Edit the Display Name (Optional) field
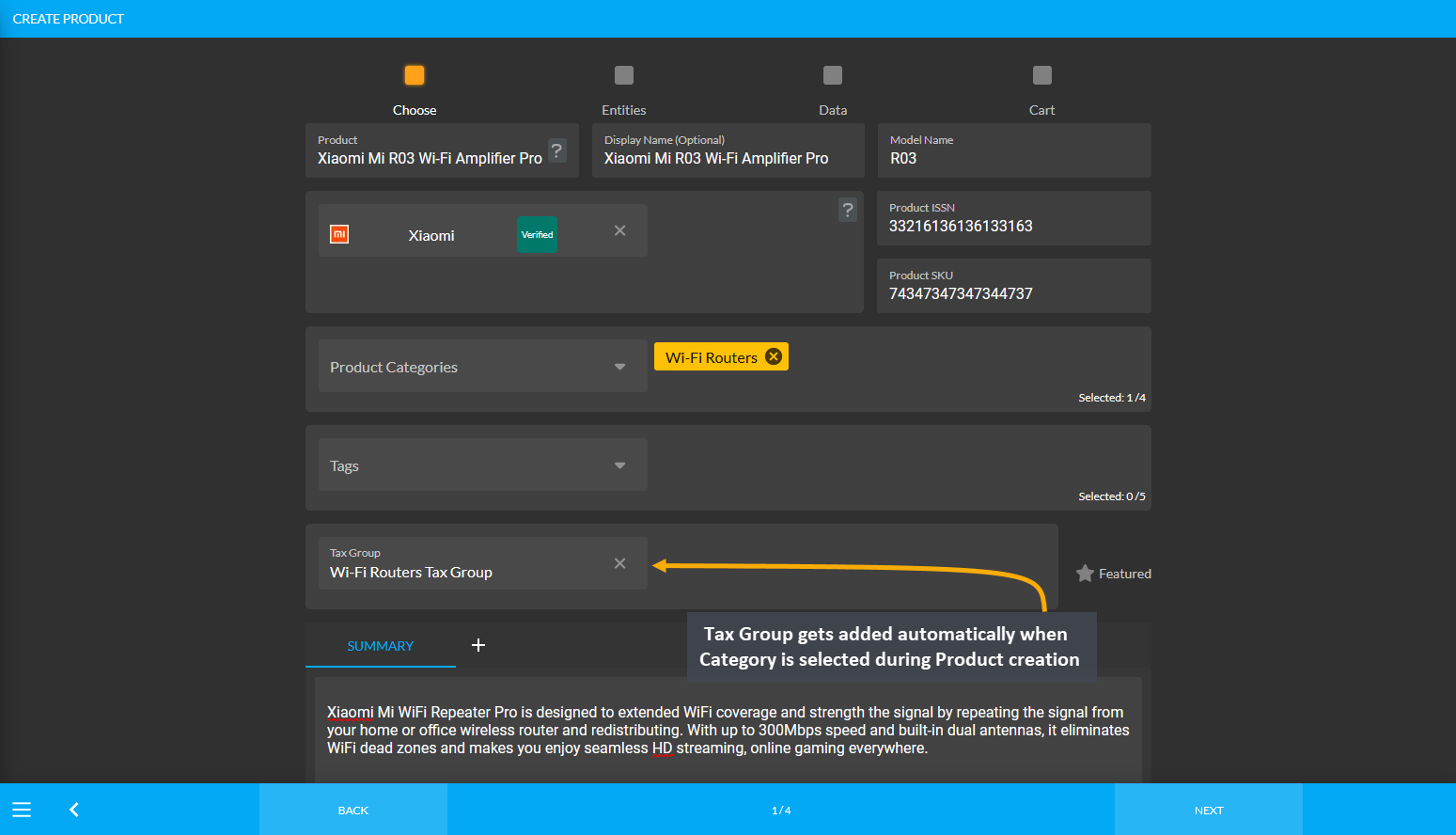 (728, 150)
